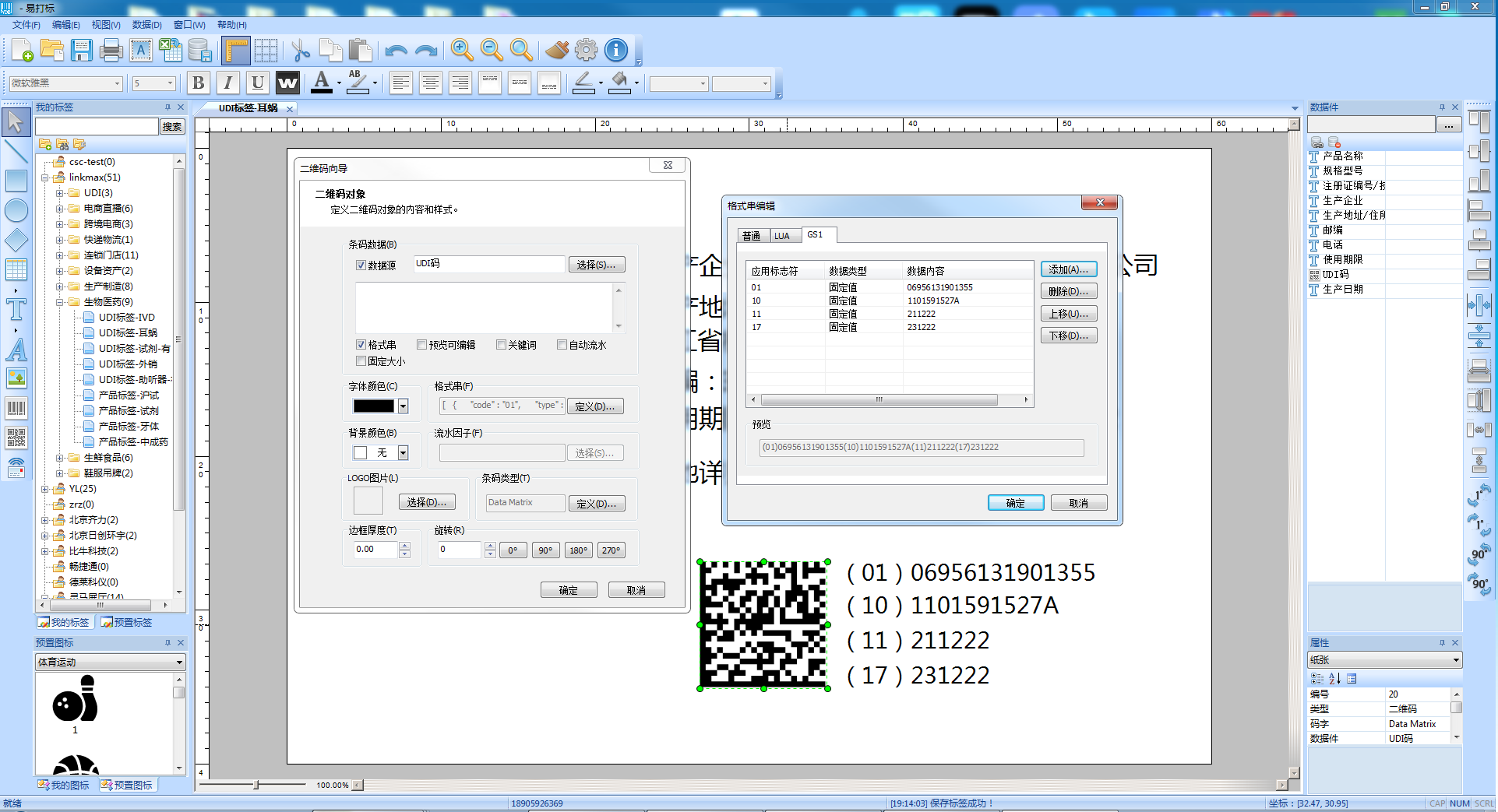Align text left
The width and height of the screenshot is (1498, 812).
point(400,83)
